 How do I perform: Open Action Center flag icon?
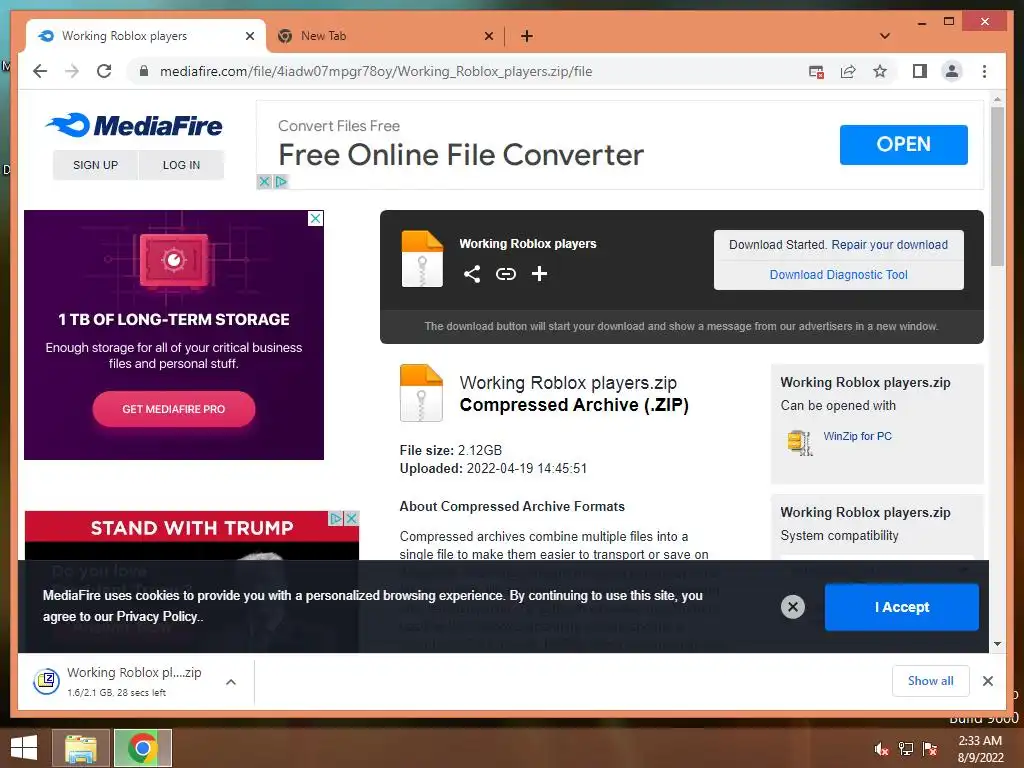click(x=930, y=749)
